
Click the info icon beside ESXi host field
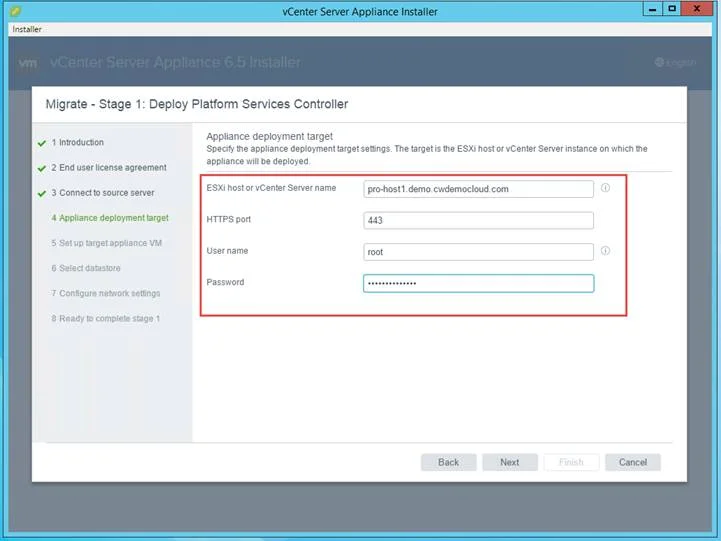(x=605, y=188)
